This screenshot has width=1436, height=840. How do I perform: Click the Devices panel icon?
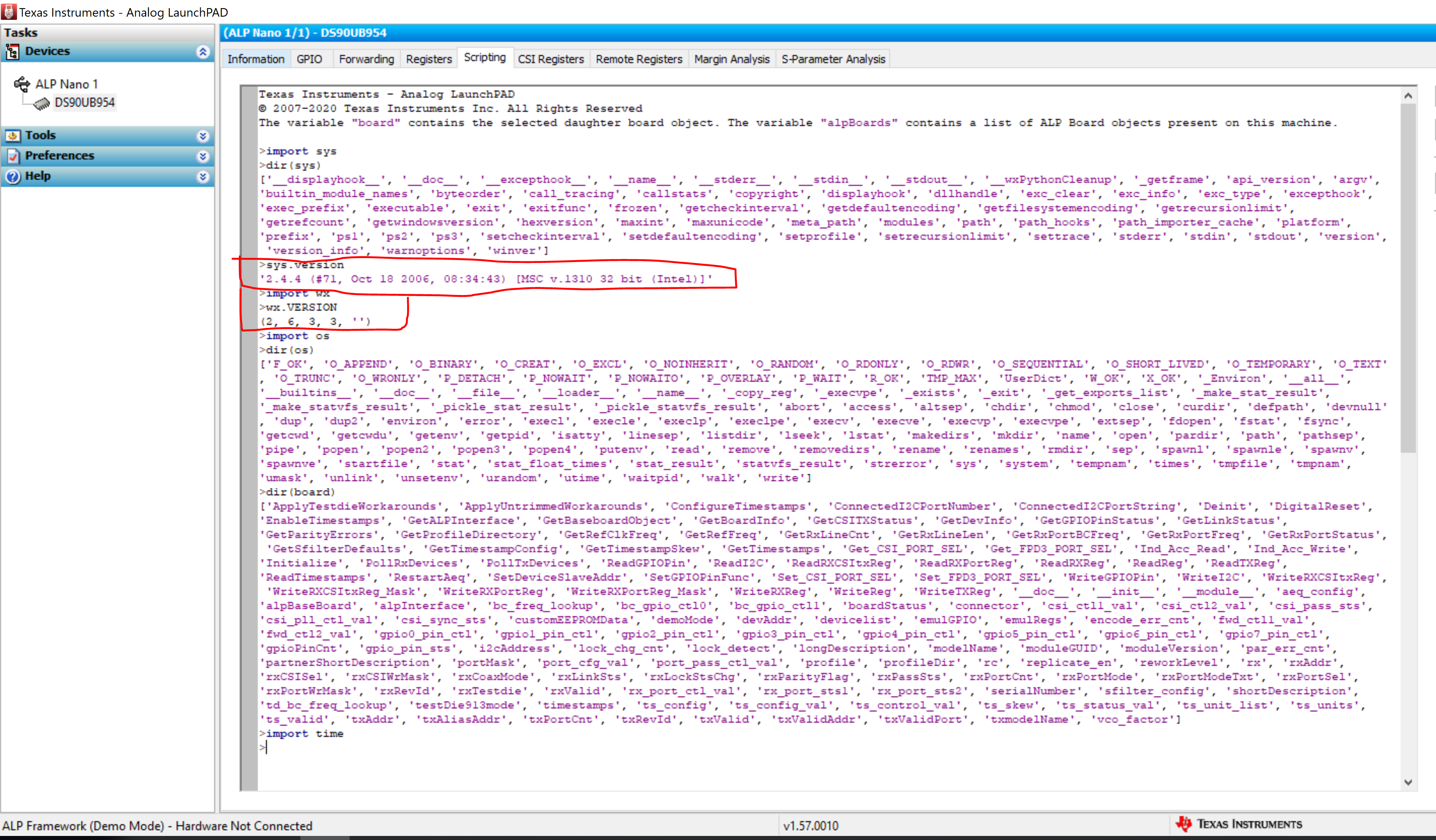[x=12, y=52]
